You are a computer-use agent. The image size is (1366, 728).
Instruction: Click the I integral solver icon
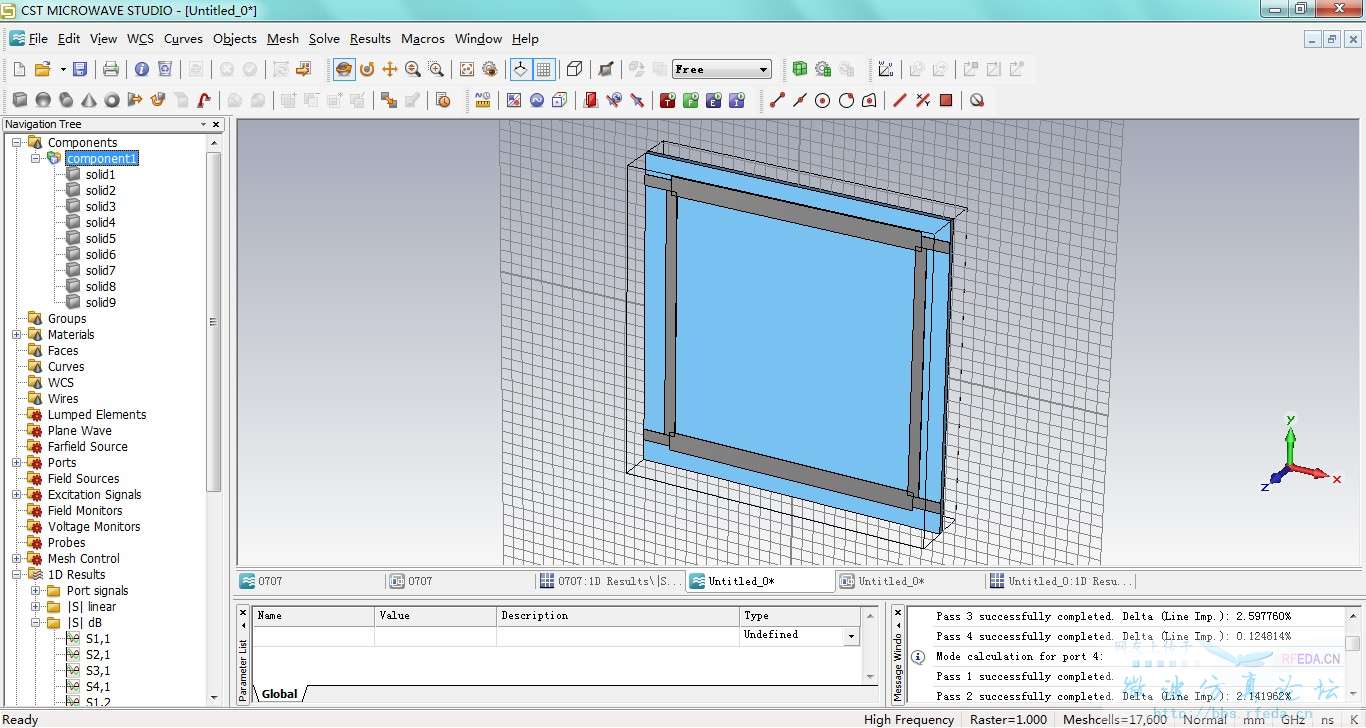(x=737, y=100)
